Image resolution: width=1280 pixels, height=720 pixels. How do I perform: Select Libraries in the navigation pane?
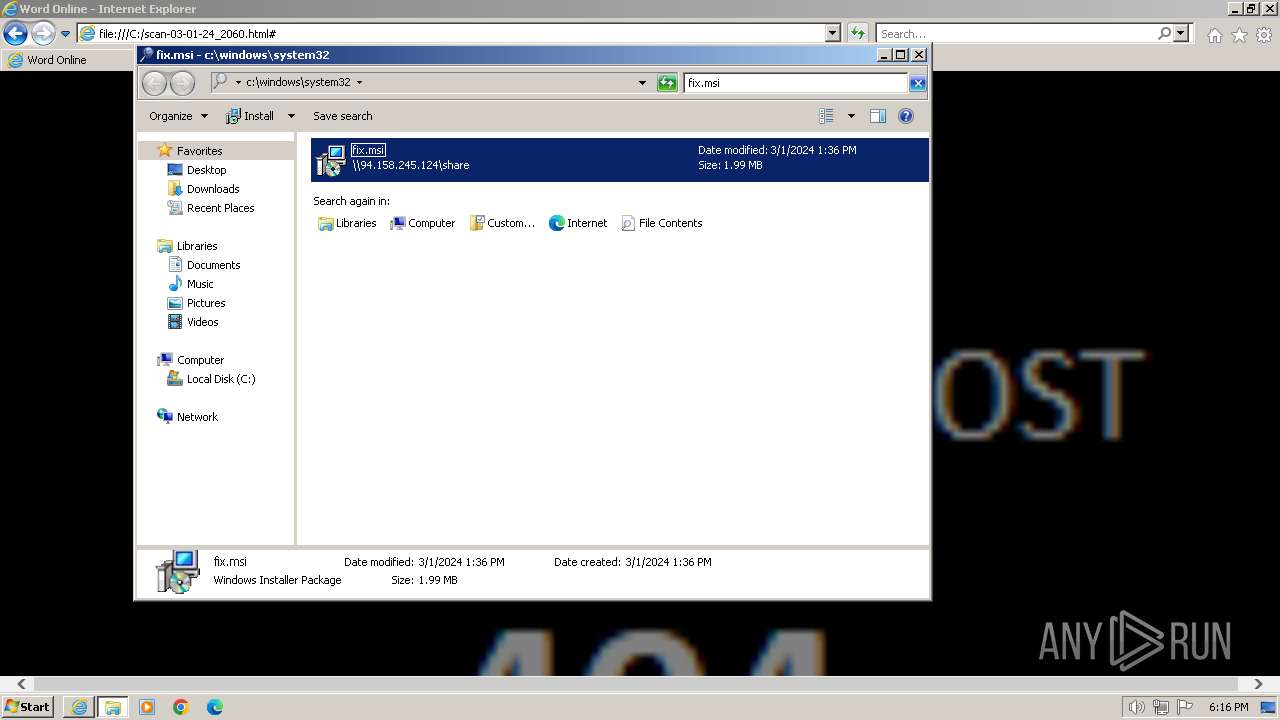click(197, 246)
